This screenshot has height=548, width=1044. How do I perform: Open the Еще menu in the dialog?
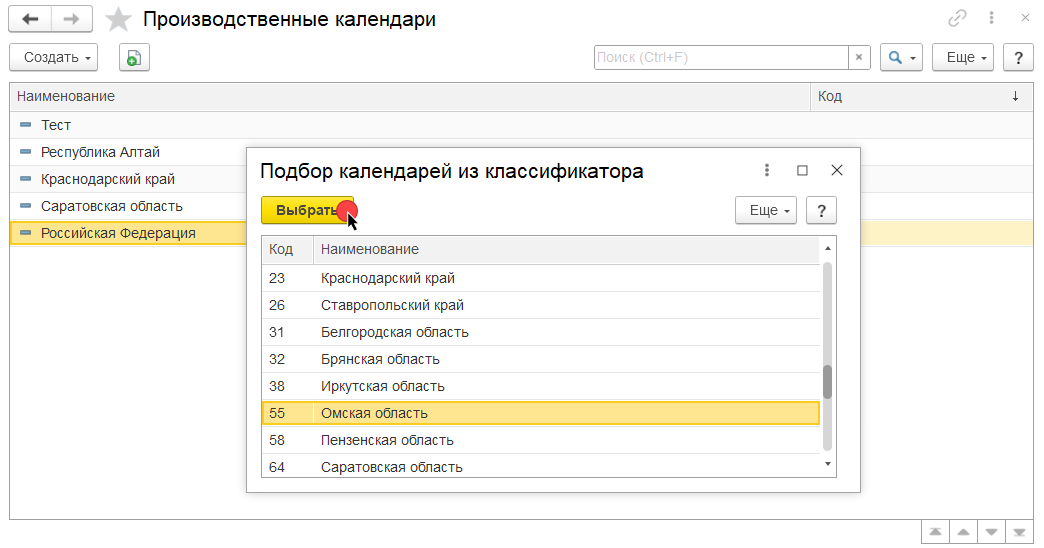click(766, 211)
